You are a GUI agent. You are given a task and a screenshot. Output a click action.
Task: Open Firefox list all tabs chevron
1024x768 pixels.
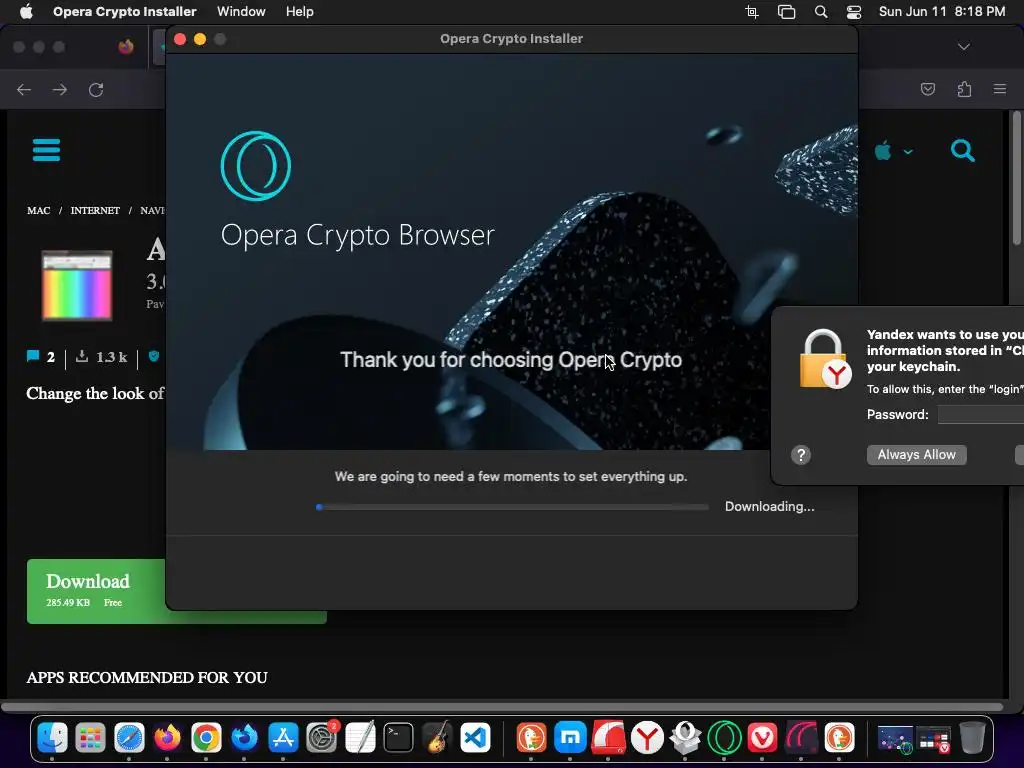point(963,46)
